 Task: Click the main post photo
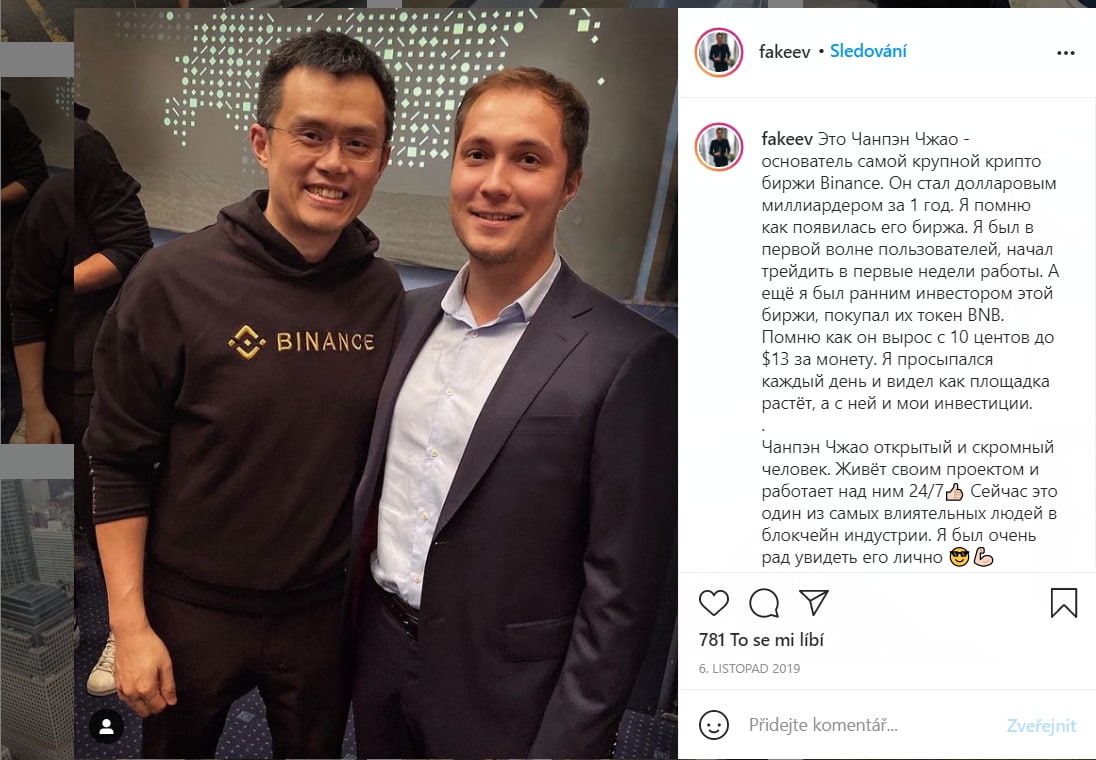pyautogui.click(x=376, y=383)
